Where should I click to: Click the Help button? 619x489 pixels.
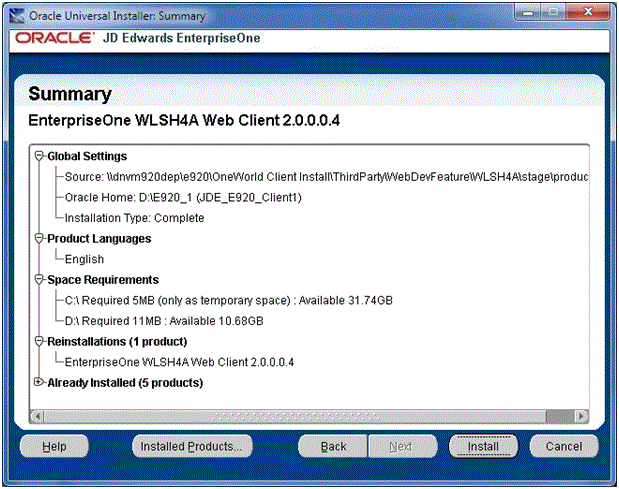pos(54,446)
